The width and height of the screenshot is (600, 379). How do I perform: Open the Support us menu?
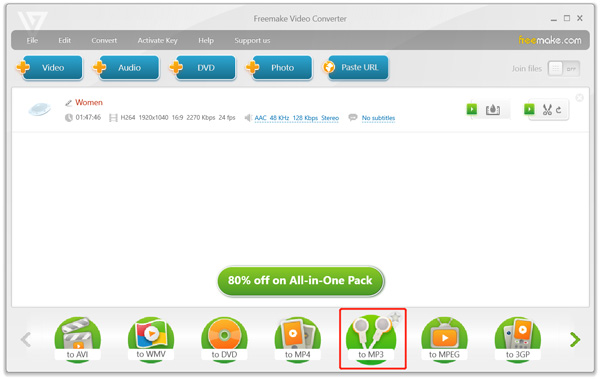coord(252,41)
